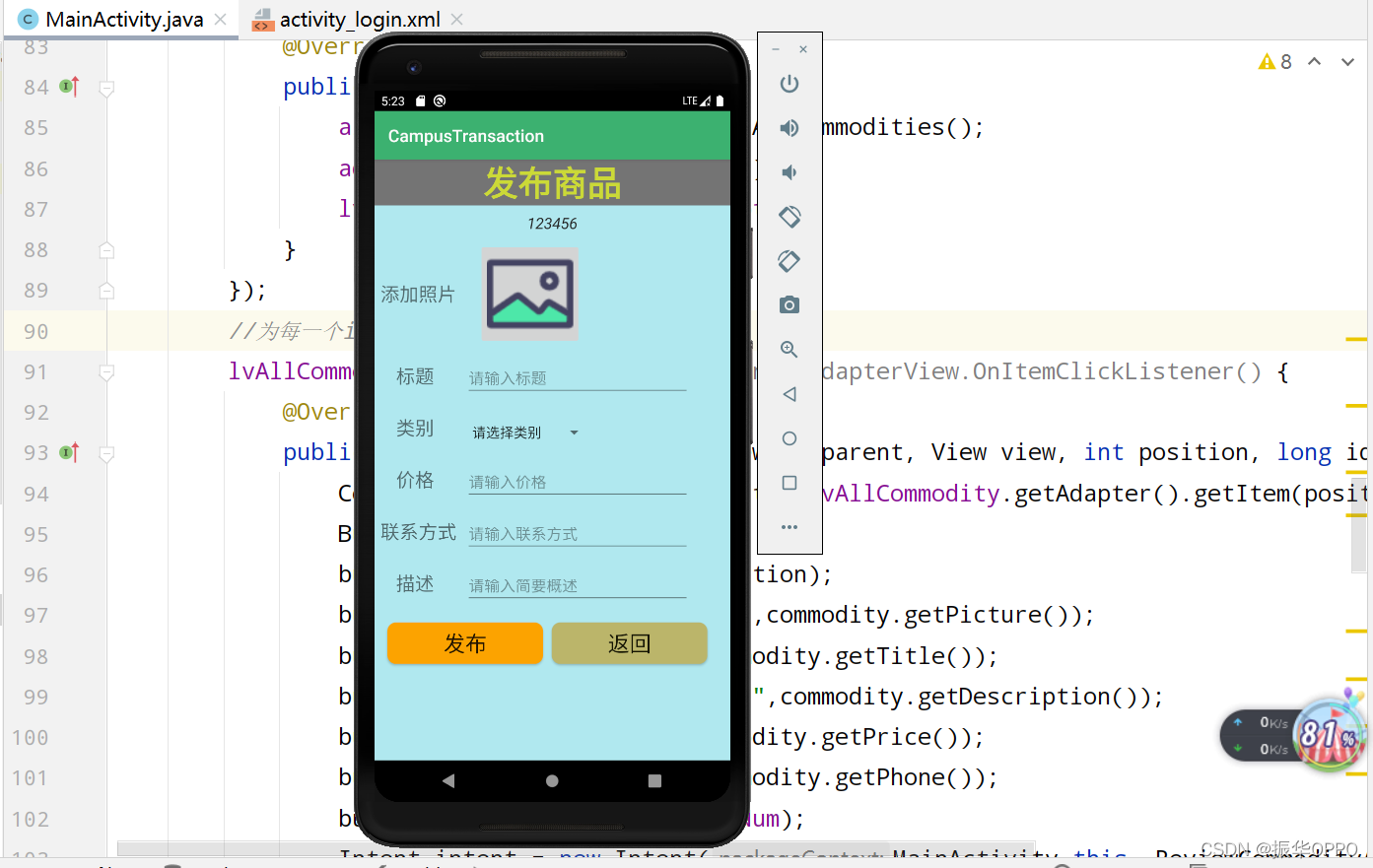The image size is (1373, 868).
Task: Collapse code fold marker at line 89
Action: 106,291
